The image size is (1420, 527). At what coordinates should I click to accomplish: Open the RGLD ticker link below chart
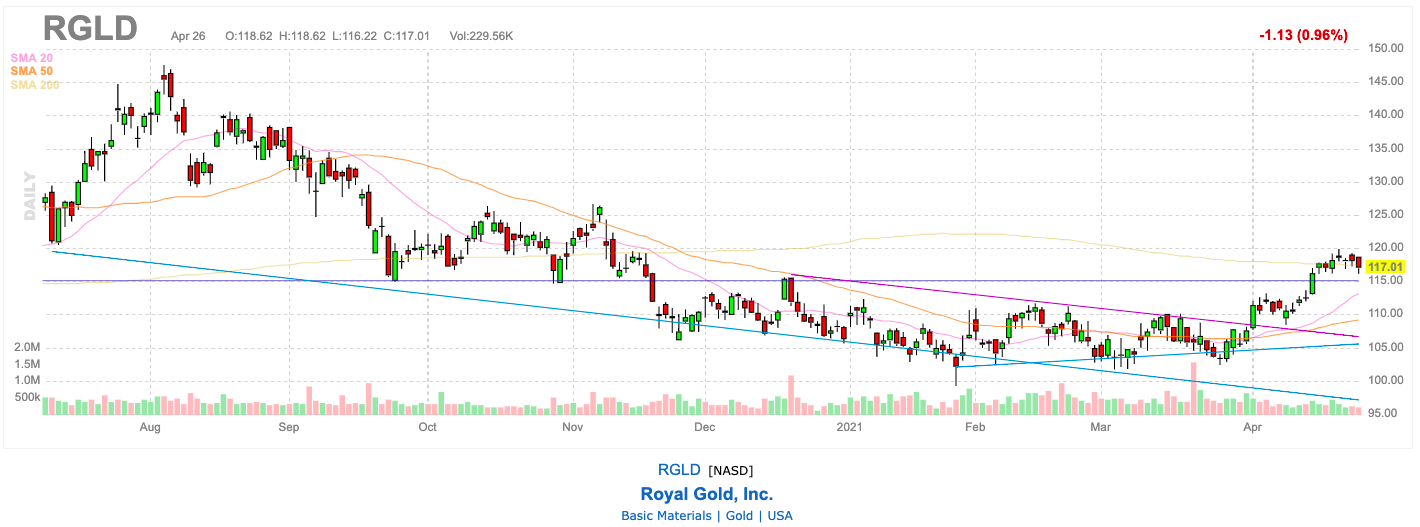pyautogui.click(x=679, y=470)
